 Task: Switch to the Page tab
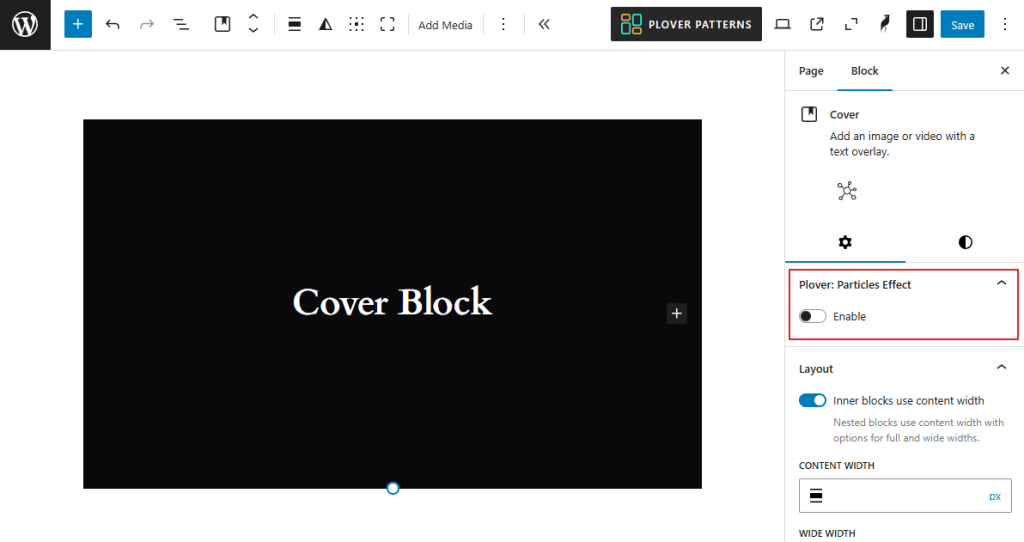(x=811, y=71)
